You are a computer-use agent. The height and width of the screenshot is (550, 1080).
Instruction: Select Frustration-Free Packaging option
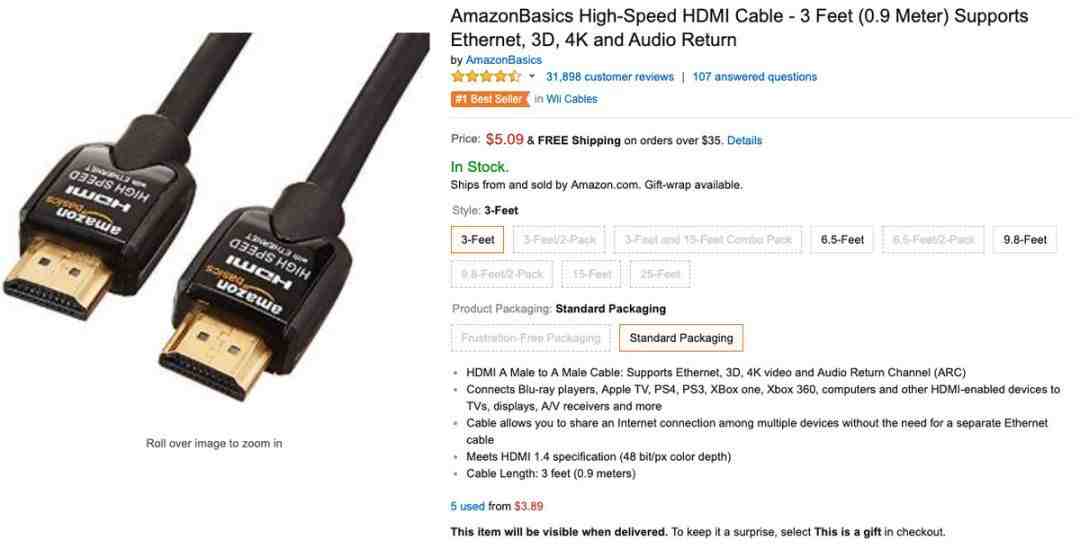coord(530,338)
